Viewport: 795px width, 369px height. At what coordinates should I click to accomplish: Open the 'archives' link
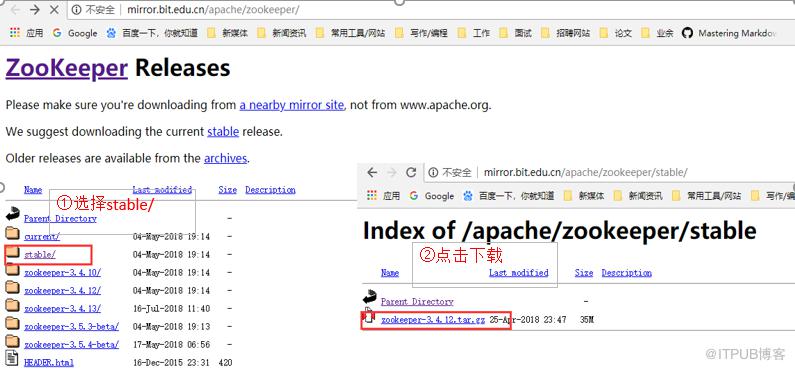click(225, 158)
